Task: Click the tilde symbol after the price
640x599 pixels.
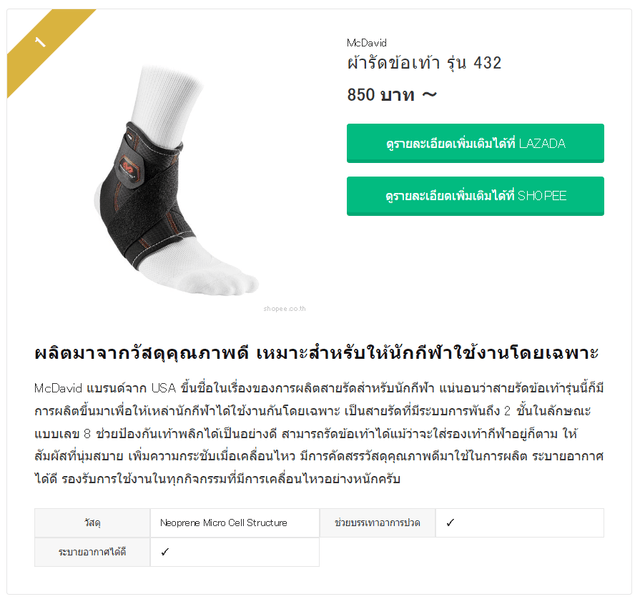Action: pyautogui.click(x=429, y=95)
